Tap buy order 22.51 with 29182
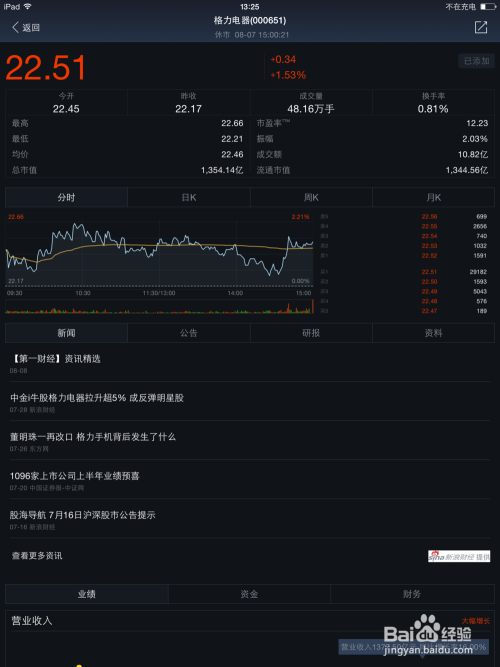 (404, 272)
